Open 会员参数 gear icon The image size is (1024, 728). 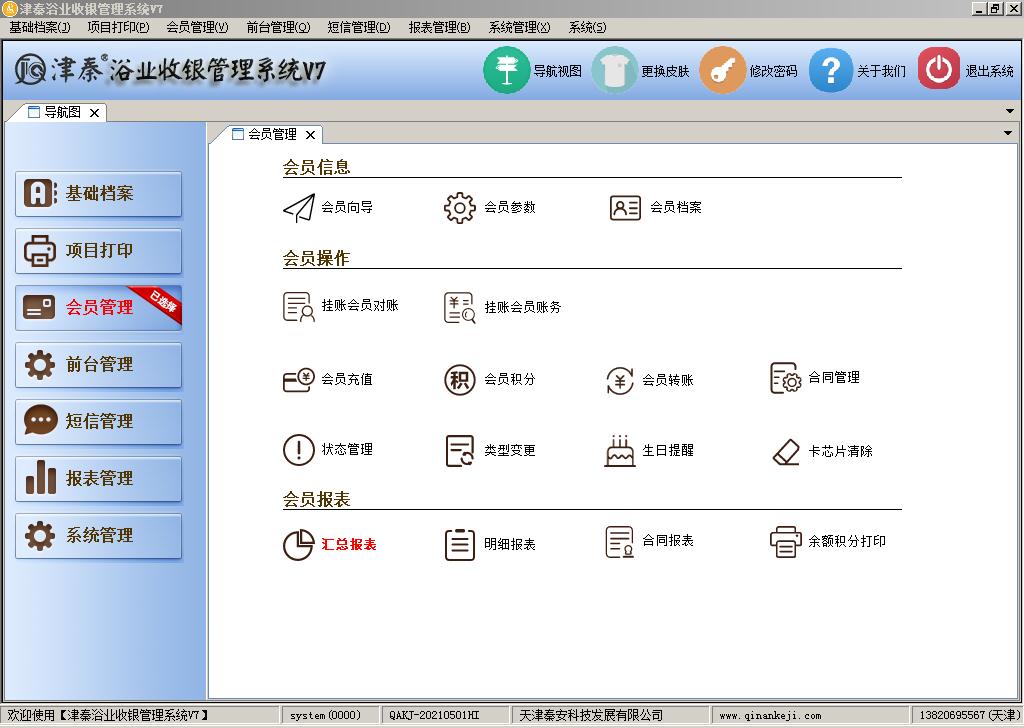[459, 208]
